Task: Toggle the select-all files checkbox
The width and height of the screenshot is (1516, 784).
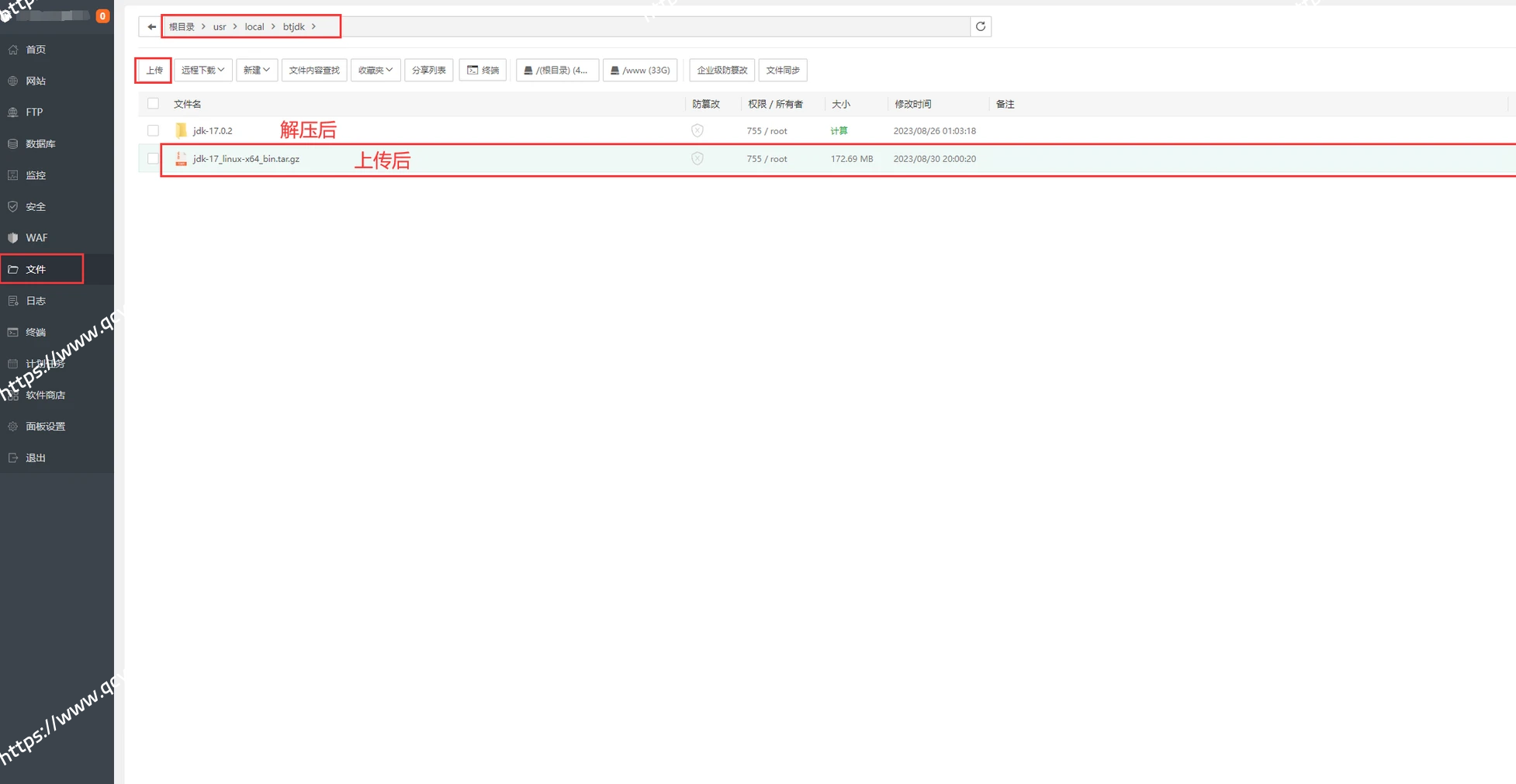Action: coord(153,104)
